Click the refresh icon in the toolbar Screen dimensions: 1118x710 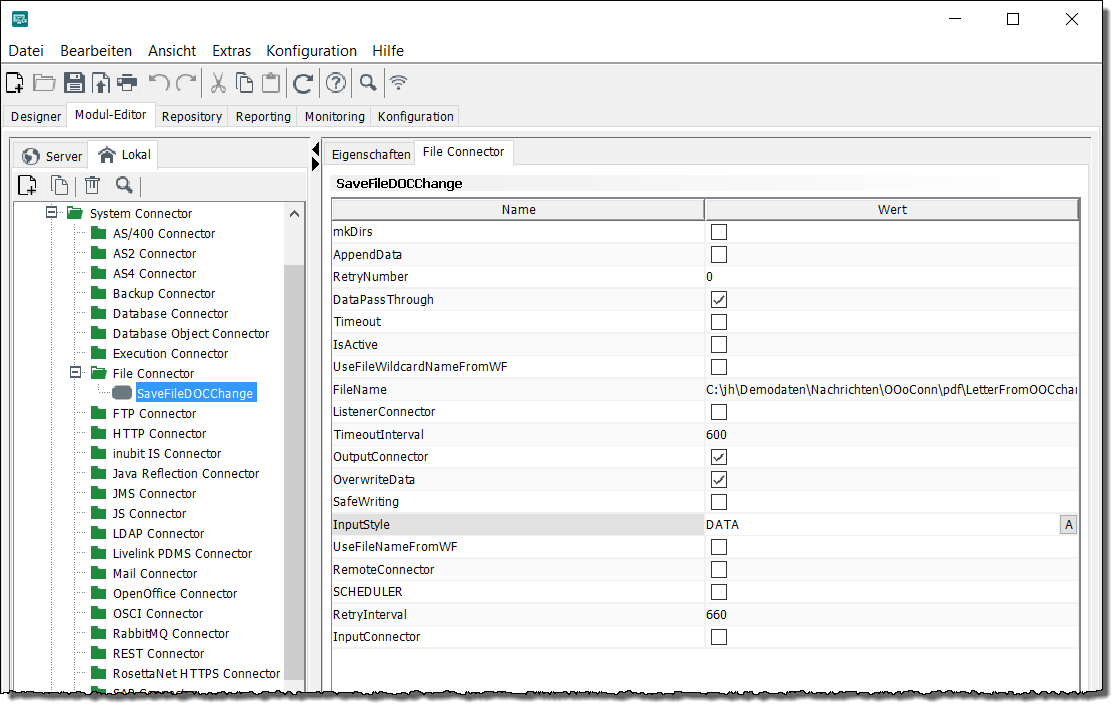pyautogui.click(x=303, y=83)
